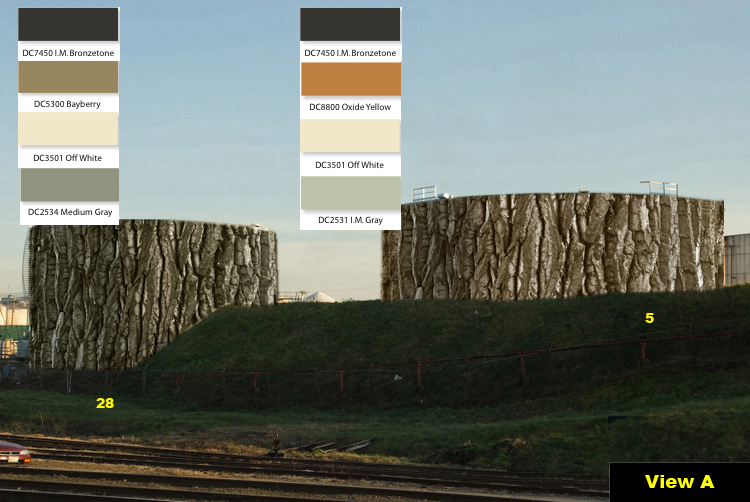
Task: Select the DC8800 Oxide Yellow swatch
Action: point(350,79)
